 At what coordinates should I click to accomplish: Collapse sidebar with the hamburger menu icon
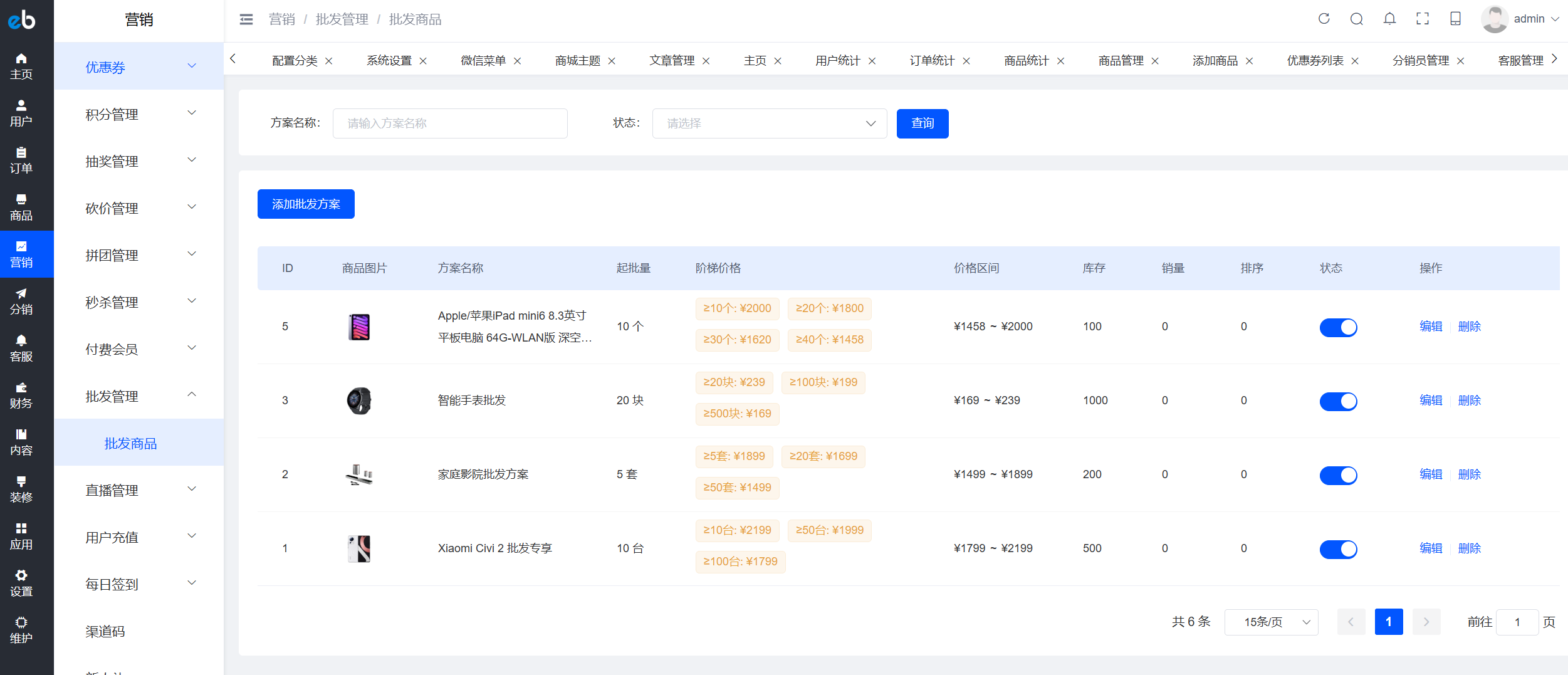(246, 19)
